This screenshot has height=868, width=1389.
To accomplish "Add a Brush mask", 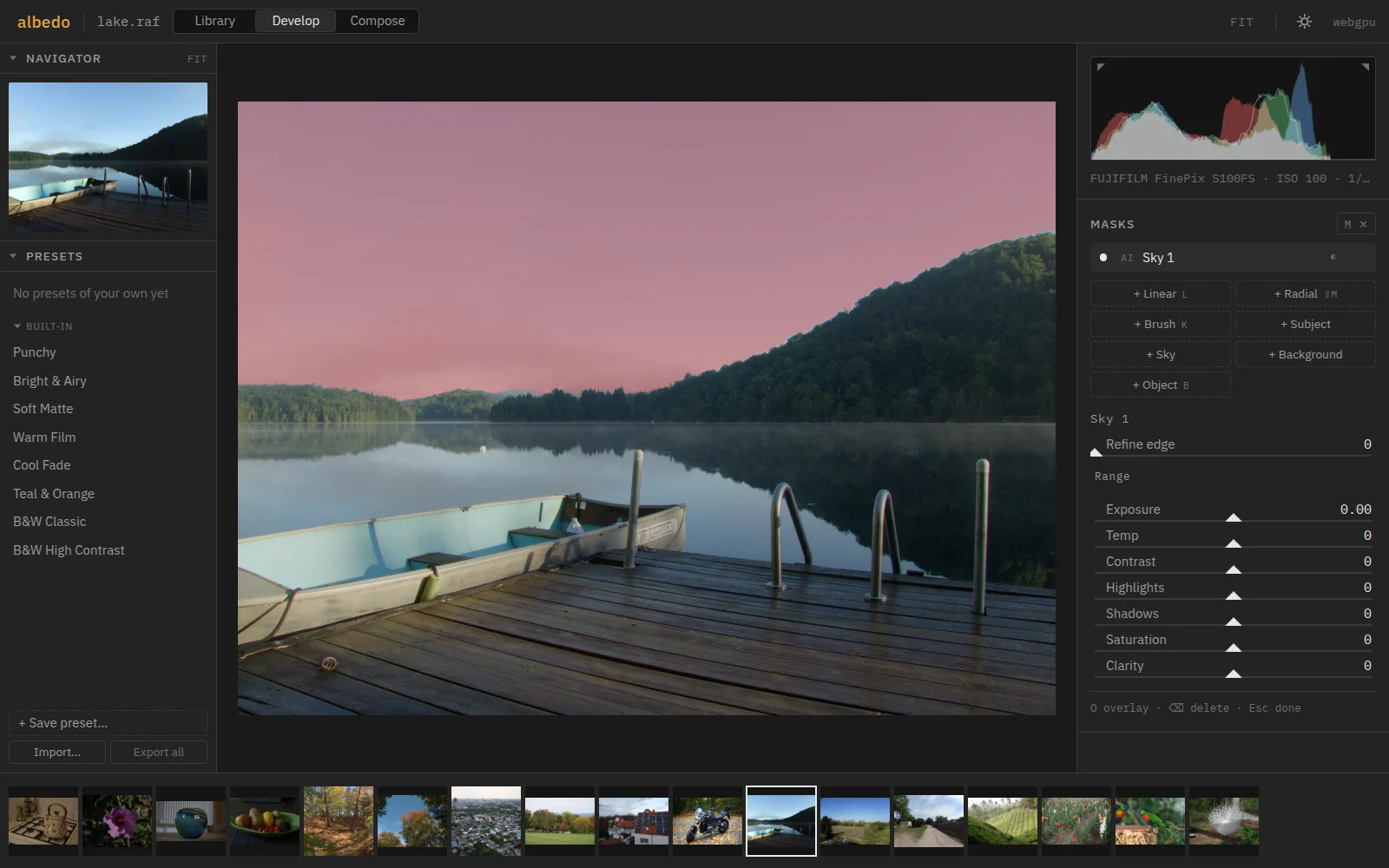I will [1160, 325].
